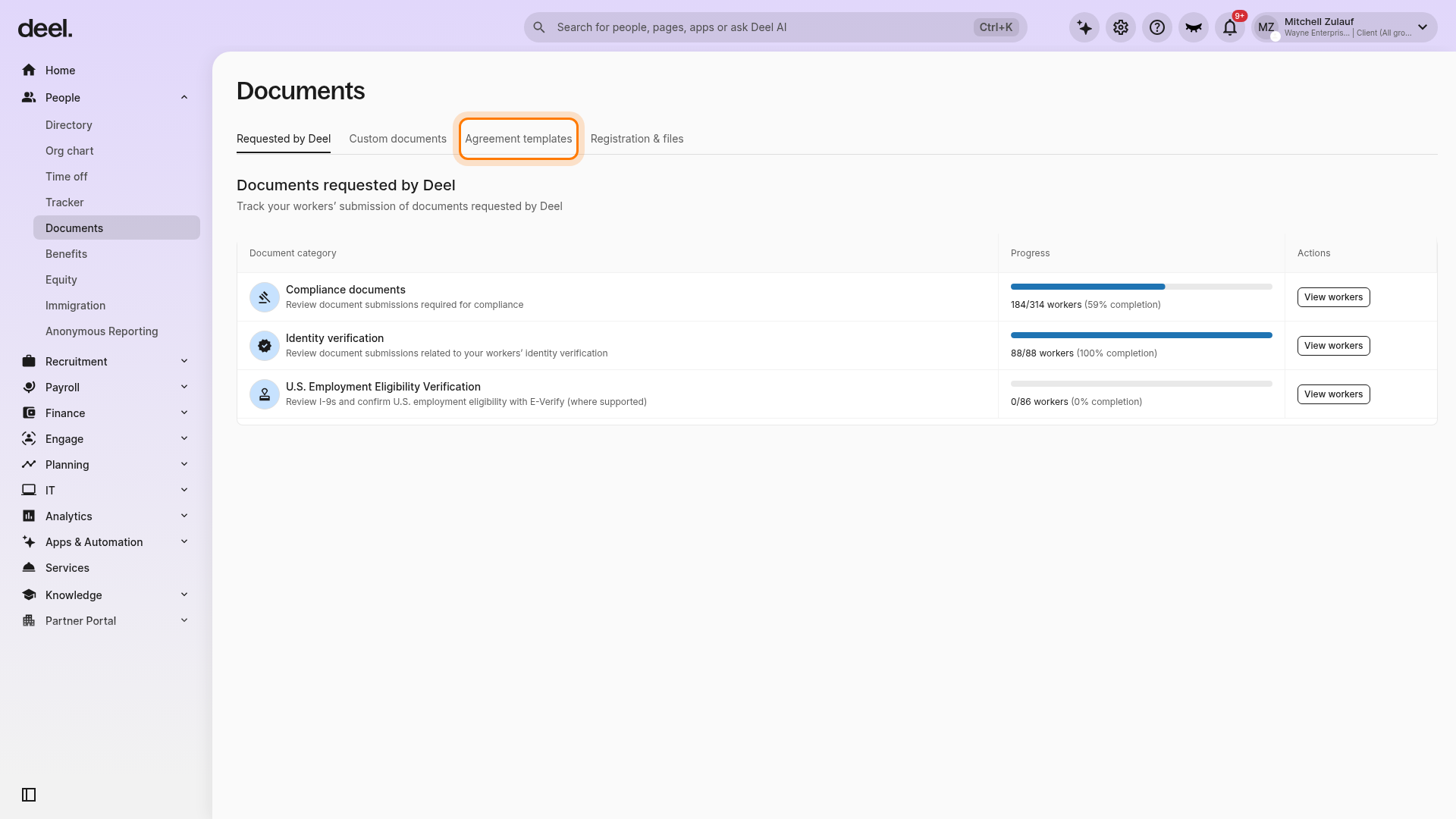The image size is (1456, 819).
Task: Click the Identity verification badge icon
Action: [x=265, y=346]
